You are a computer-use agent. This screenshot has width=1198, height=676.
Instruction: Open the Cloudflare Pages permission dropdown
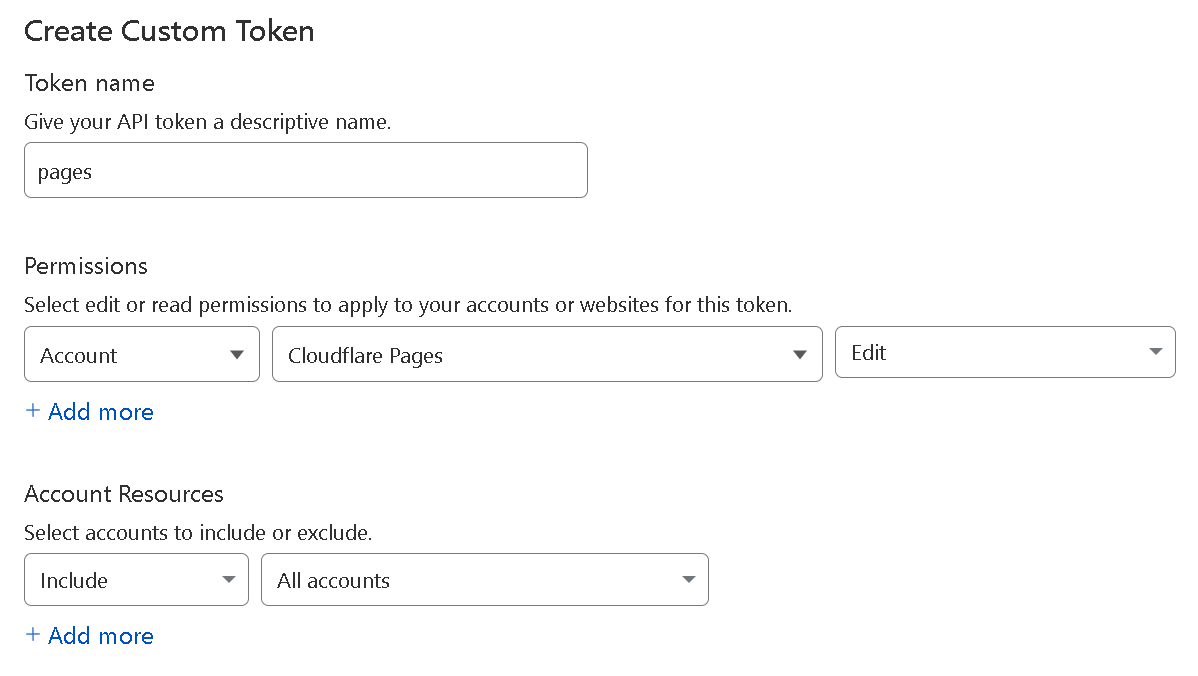click(x=546, y=354)
